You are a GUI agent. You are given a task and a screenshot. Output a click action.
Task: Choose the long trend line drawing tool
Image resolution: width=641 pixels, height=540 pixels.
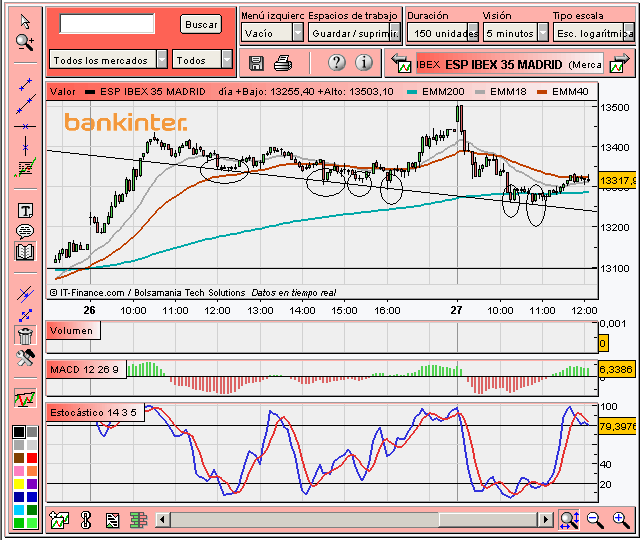pyautogui.click(x=25, y=104)
